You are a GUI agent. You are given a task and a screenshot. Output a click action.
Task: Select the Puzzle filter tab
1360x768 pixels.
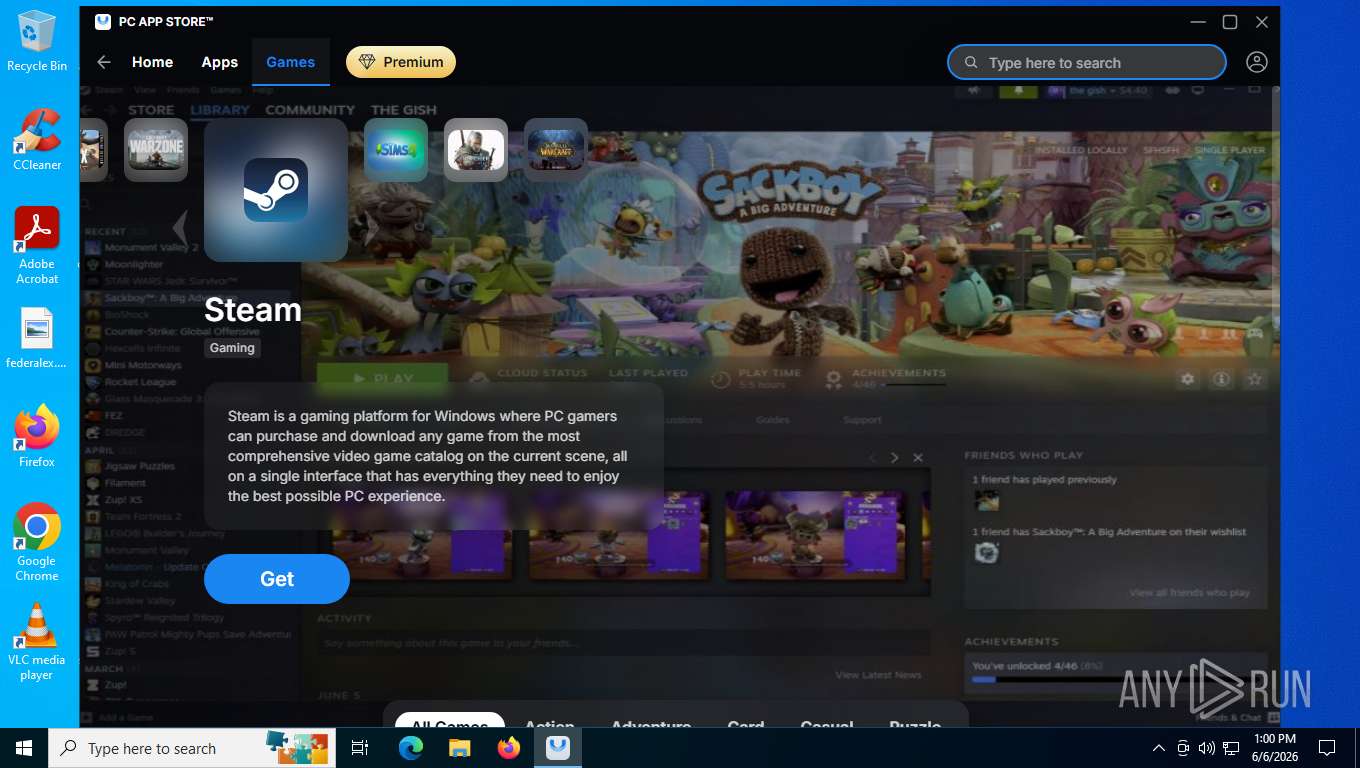915,722
